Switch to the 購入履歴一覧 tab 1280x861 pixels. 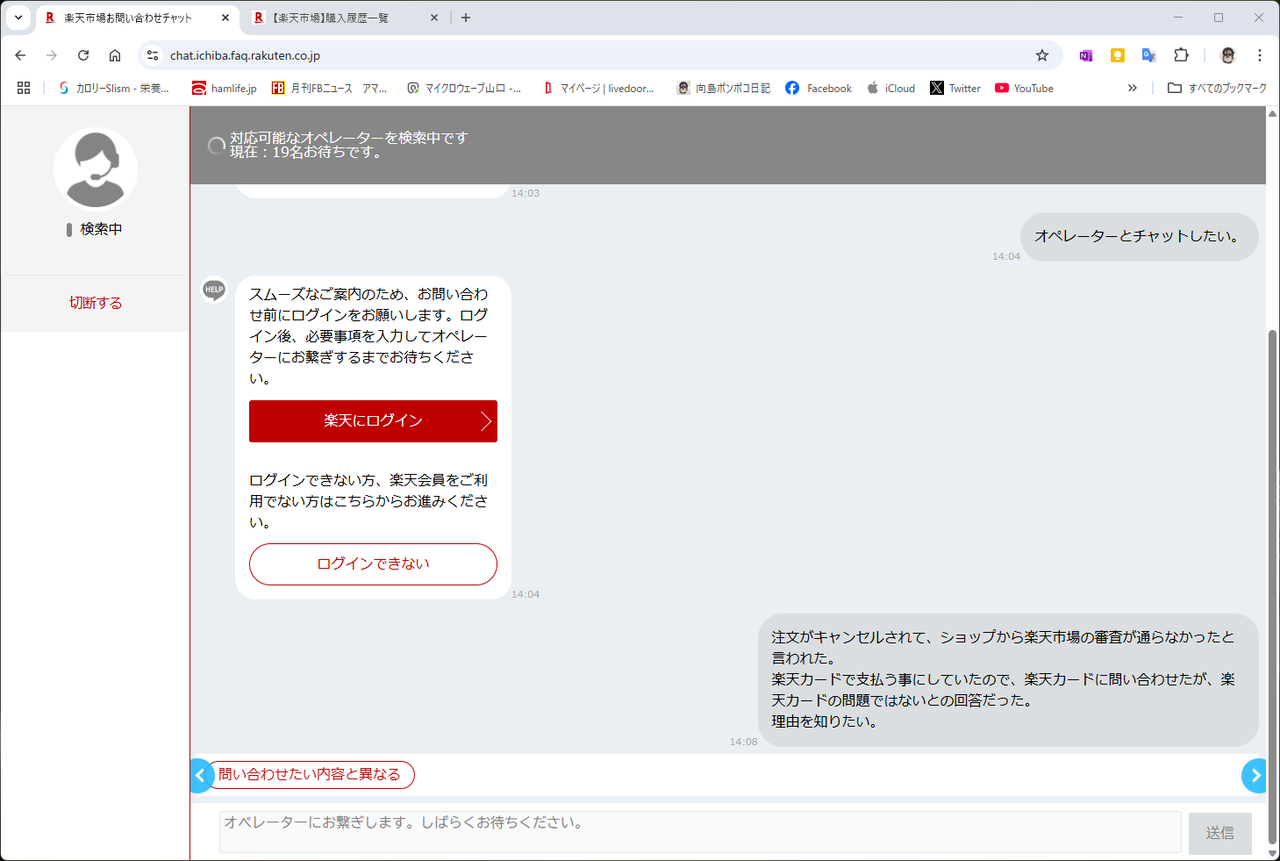pyautogui.click(x=345, y=18)
